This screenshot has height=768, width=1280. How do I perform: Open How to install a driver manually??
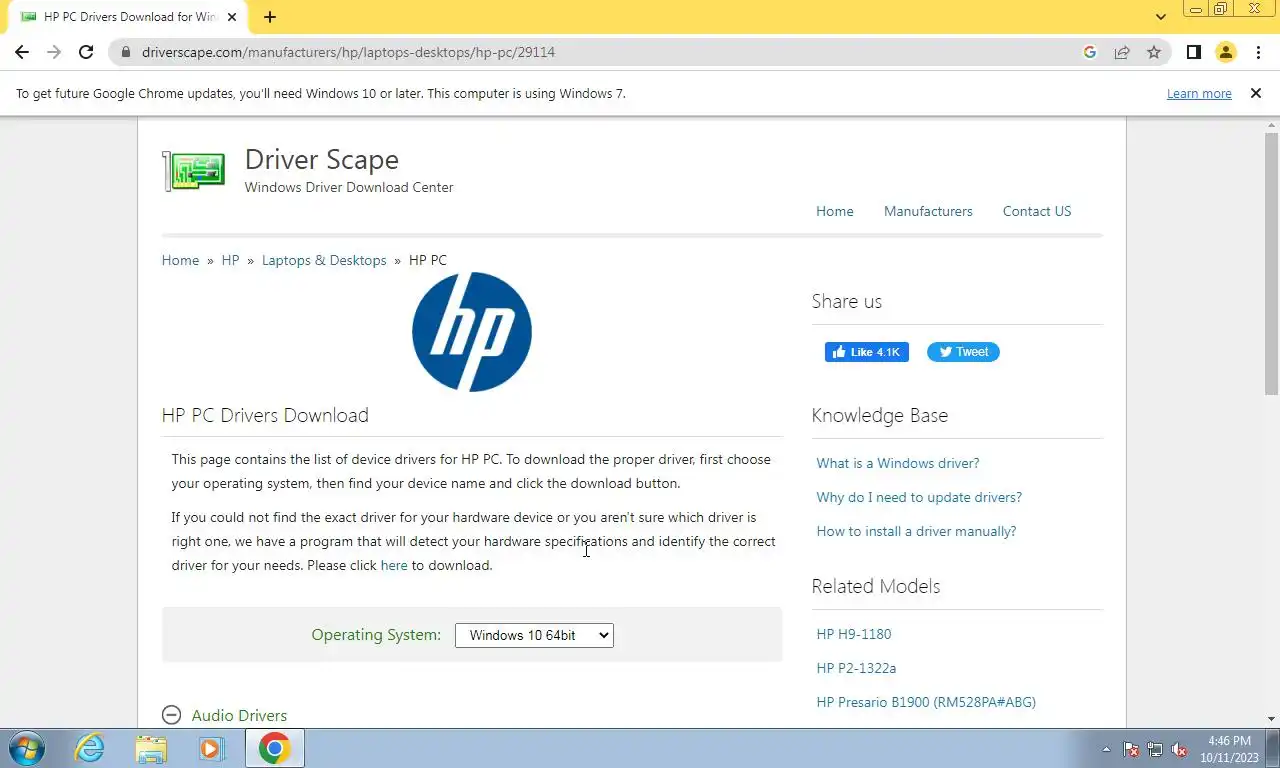tap(916, 531)
